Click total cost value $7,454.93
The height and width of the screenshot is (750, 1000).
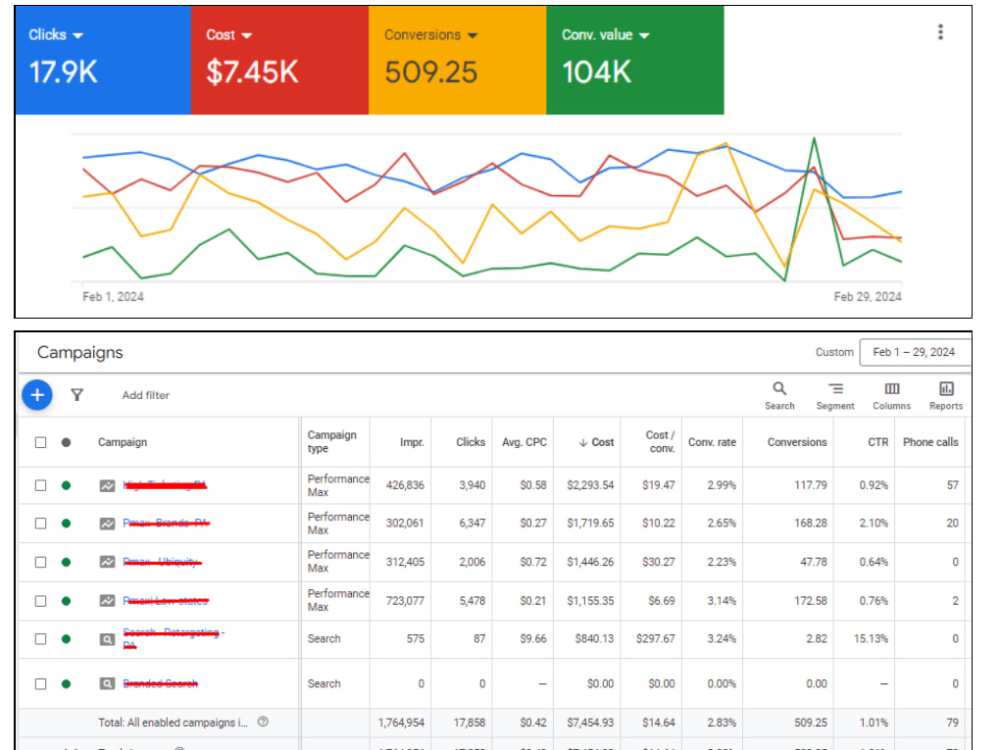pyautogui.click(x=591, y=723)
